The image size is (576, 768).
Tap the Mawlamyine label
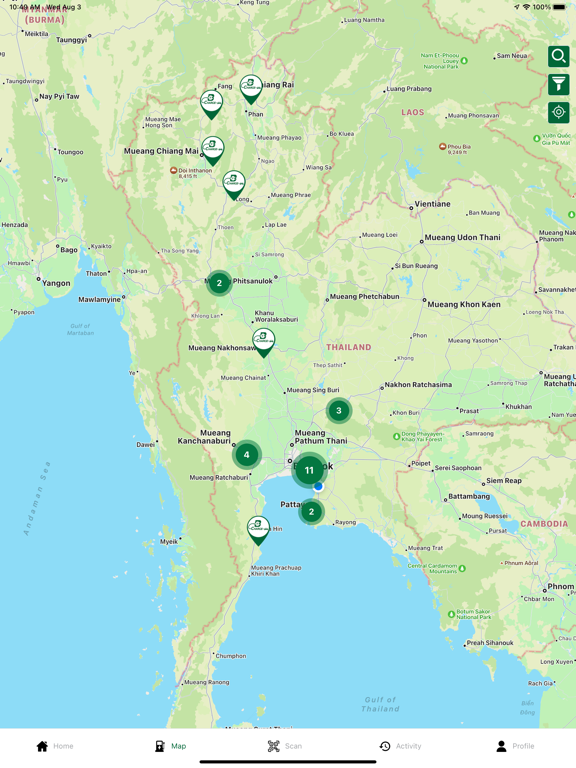pos(99,299)
